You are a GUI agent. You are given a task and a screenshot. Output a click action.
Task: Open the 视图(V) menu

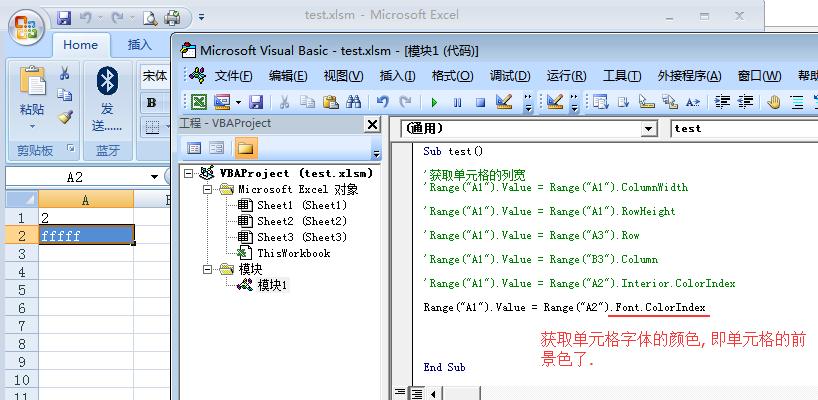pyautogui.click(x=343, y=76)
